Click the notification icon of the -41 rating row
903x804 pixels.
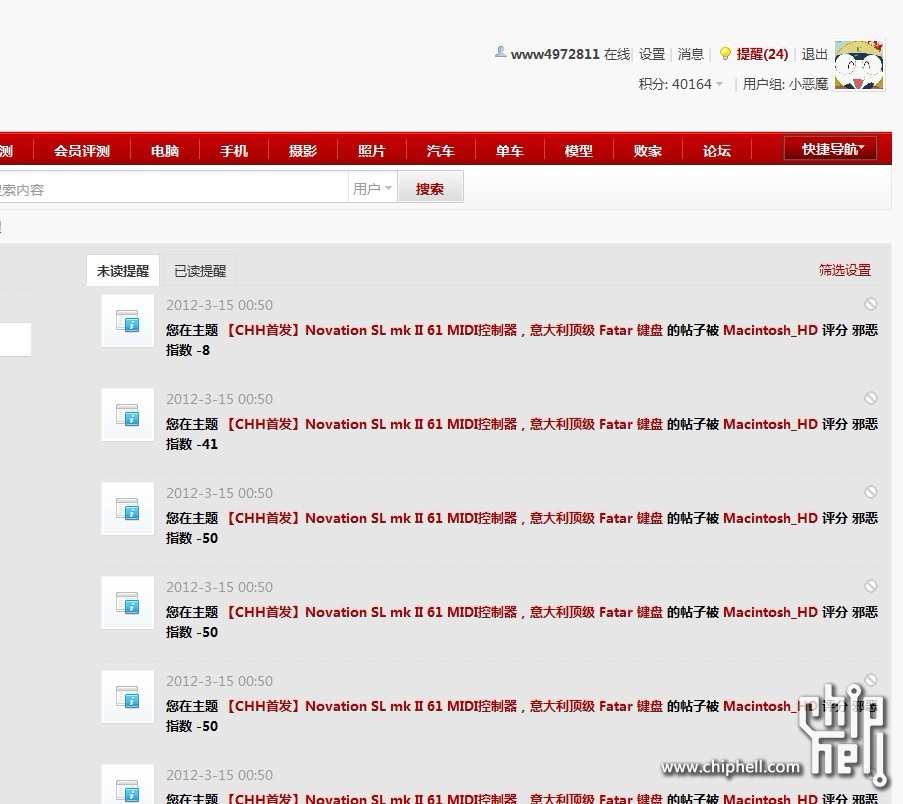(x=128, y=415)
